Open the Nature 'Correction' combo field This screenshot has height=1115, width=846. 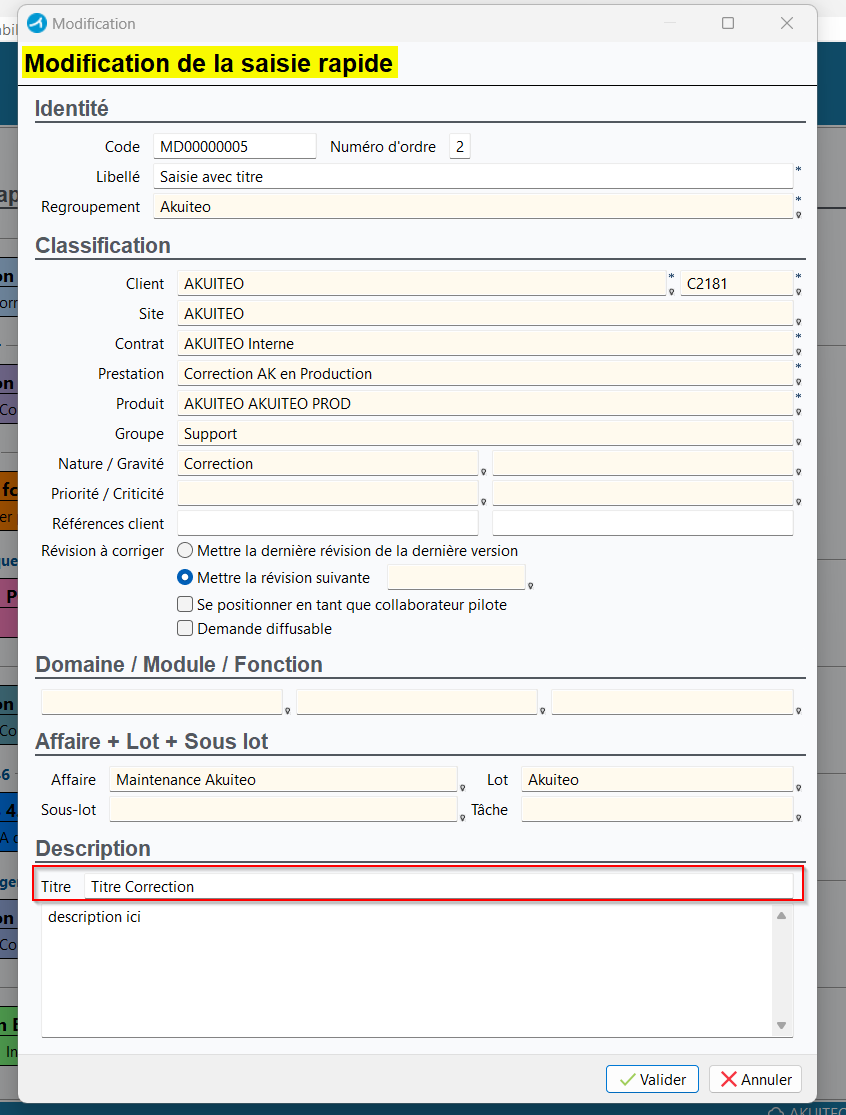point(328,464)
